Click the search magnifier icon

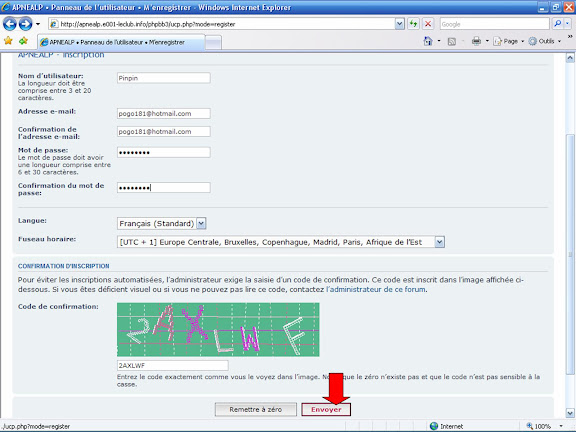click(558, 24)
